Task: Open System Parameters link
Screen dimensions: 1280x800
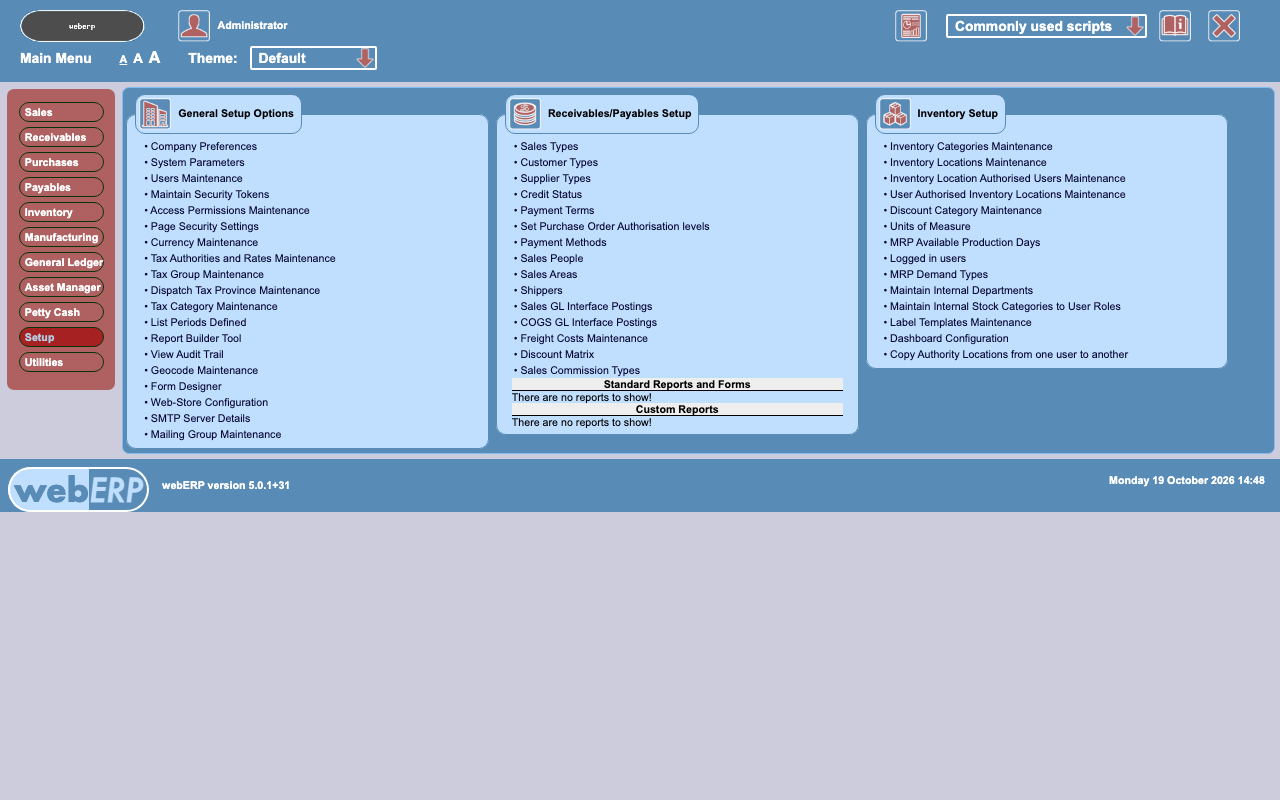Action: pyautogui.click(x=197, y=162)
